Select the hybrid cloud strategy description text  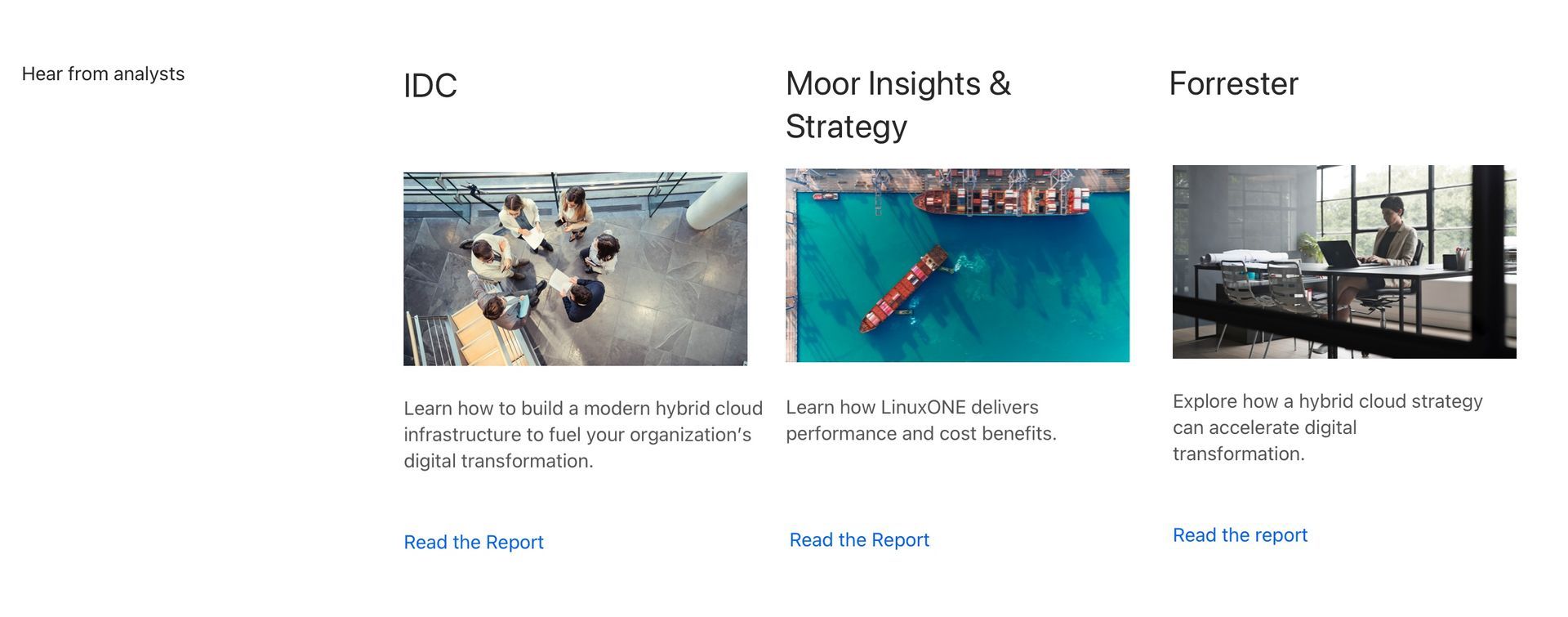coord(1328,427)
